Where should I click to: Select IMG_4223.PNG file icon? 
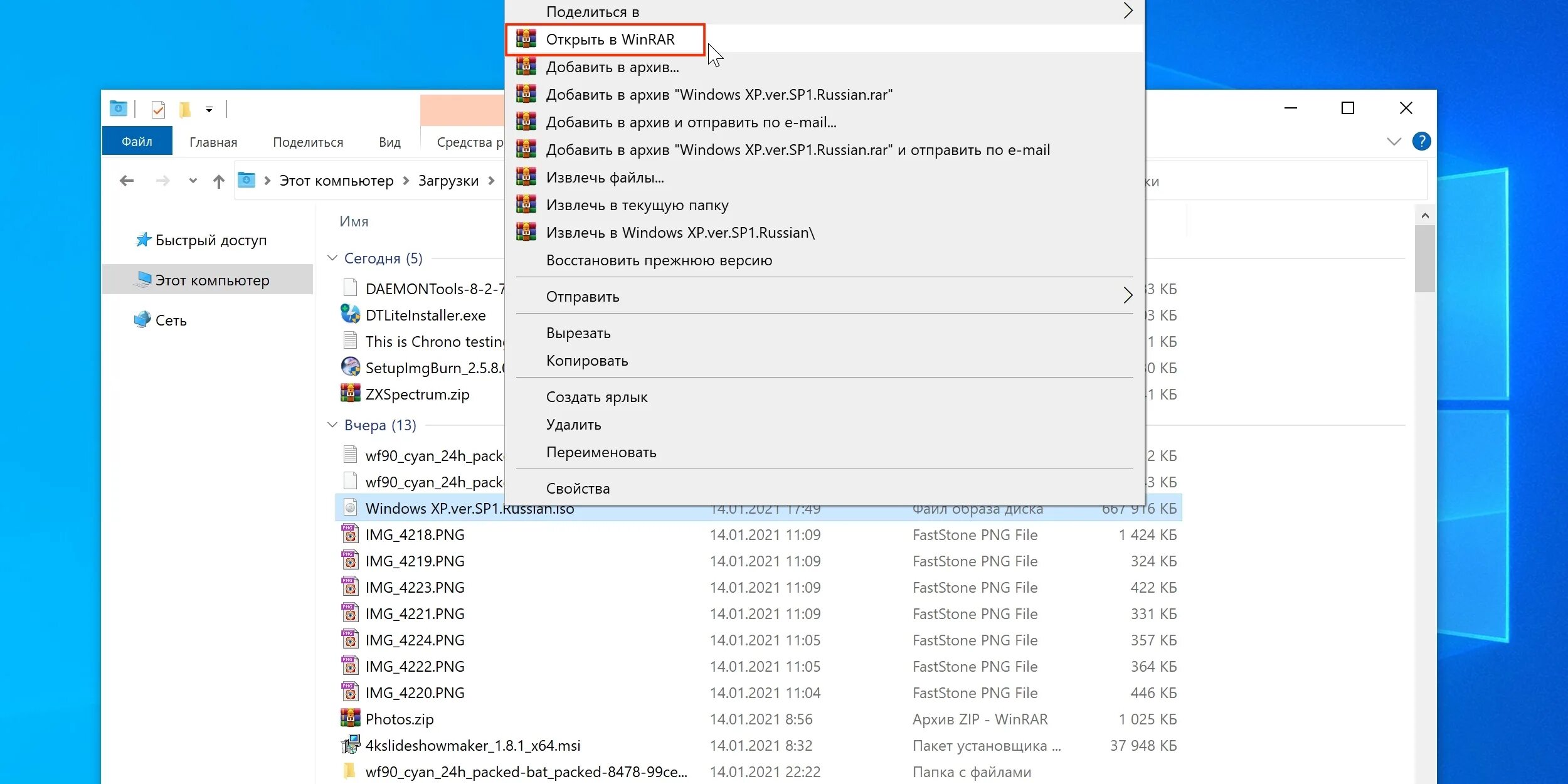pos(350,586)
